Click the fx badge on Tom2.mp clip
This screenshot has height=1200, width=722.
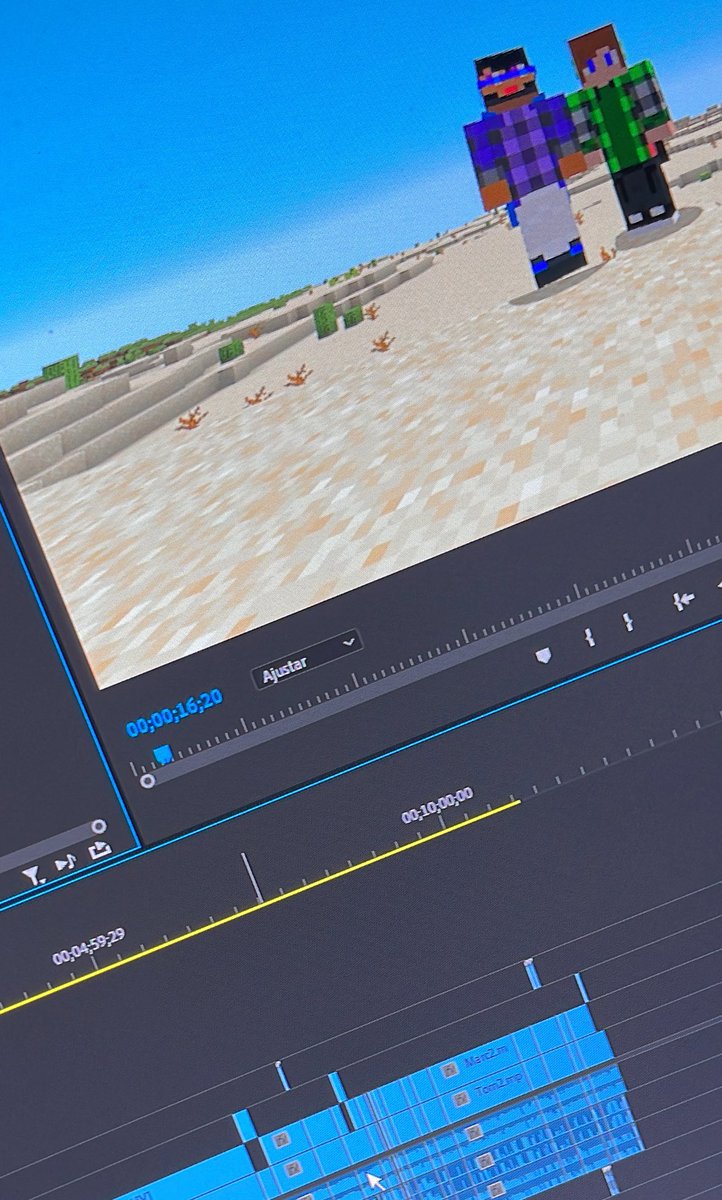pyautogui.click(x=459, y=1098)
